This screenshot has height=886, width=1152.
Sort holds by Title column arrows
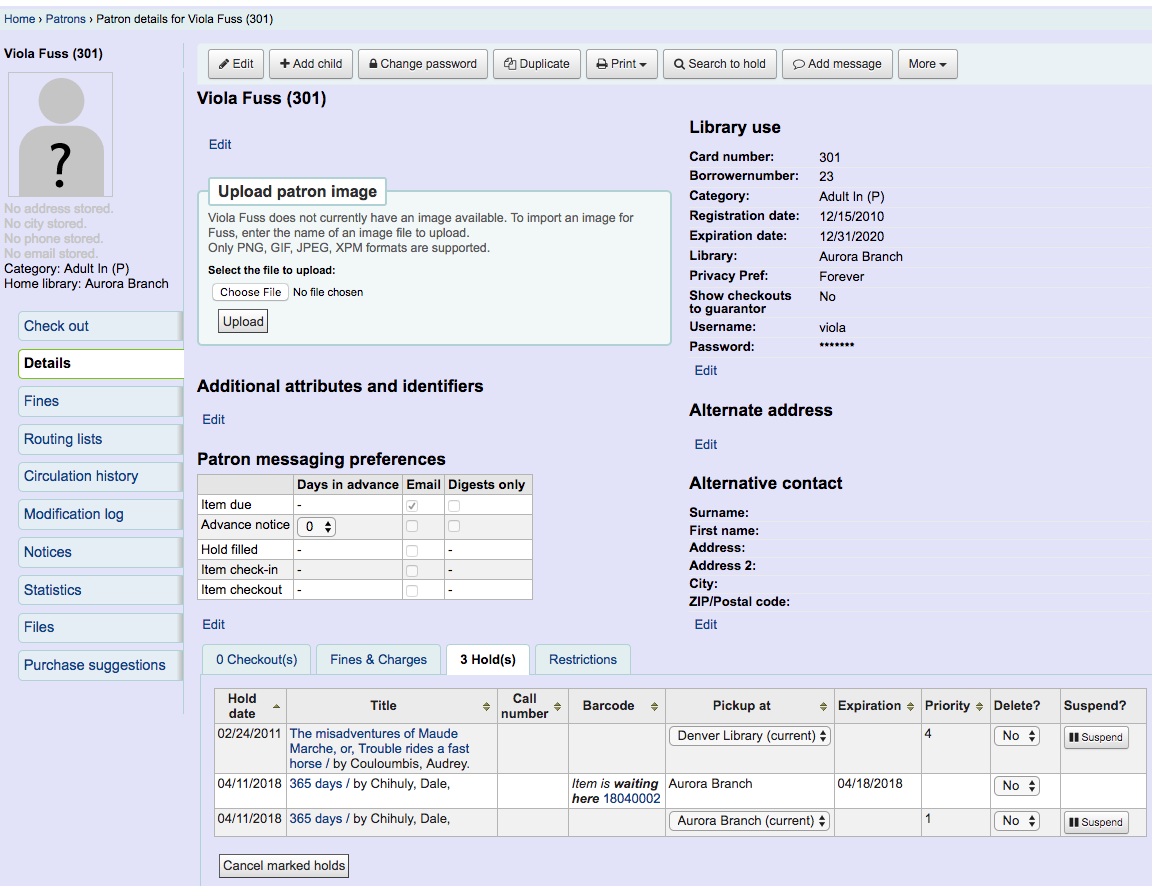[486, 706]
